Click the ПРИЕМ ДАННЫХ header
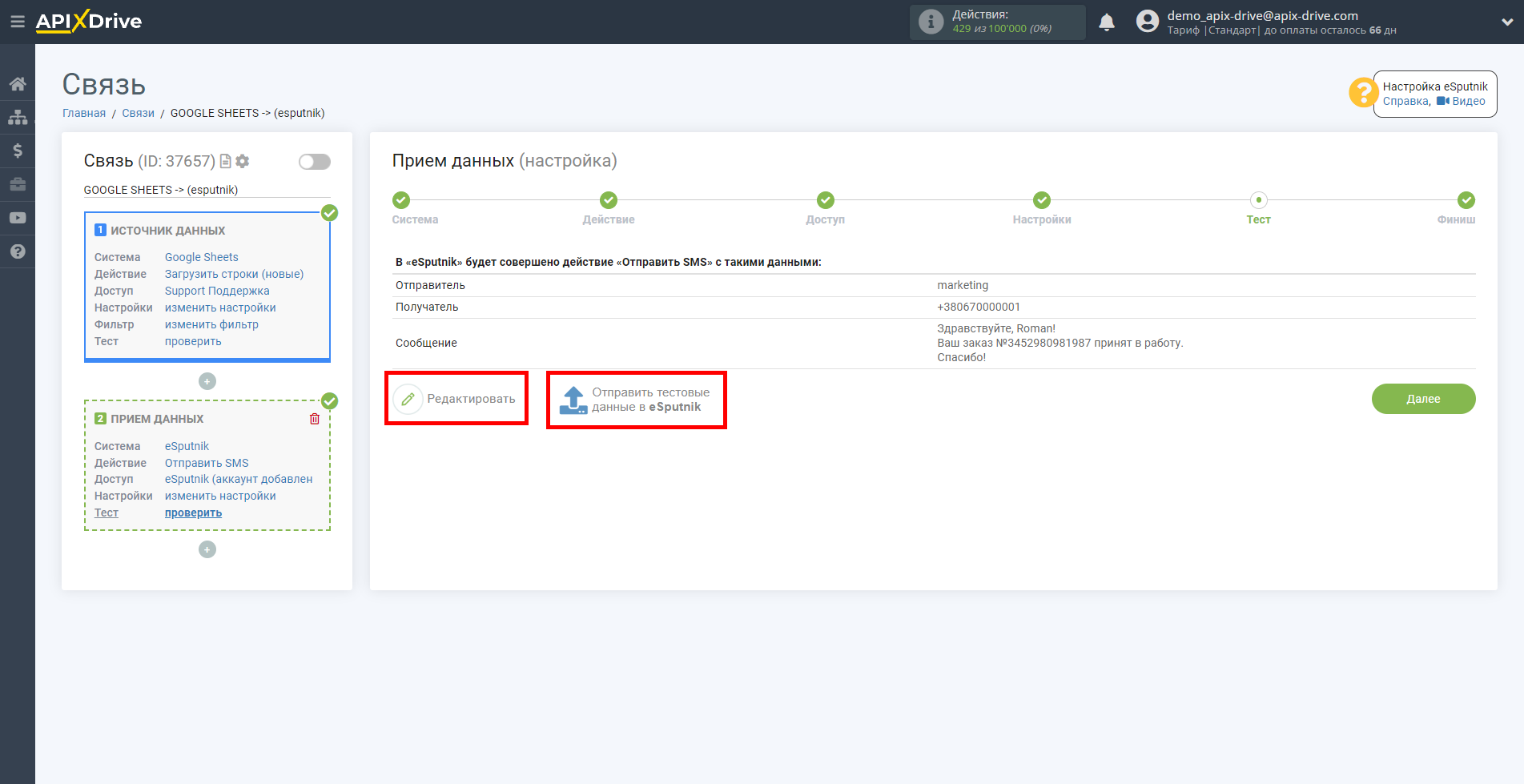 click(157, 419)
